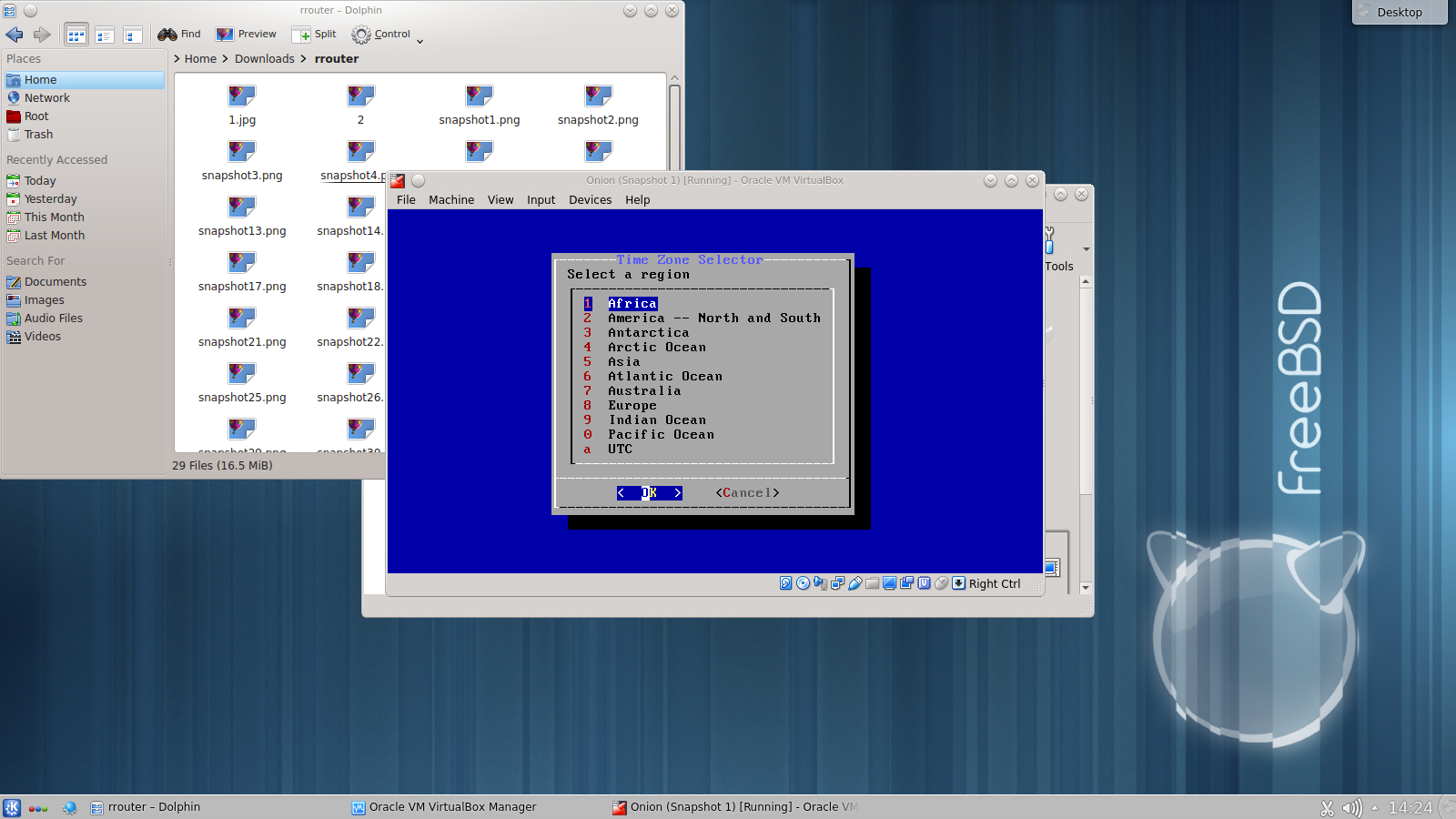This screenshot has width=1456, height=819.
Task: Open VirtualBox VM Help menu
Action: (637, 200)
